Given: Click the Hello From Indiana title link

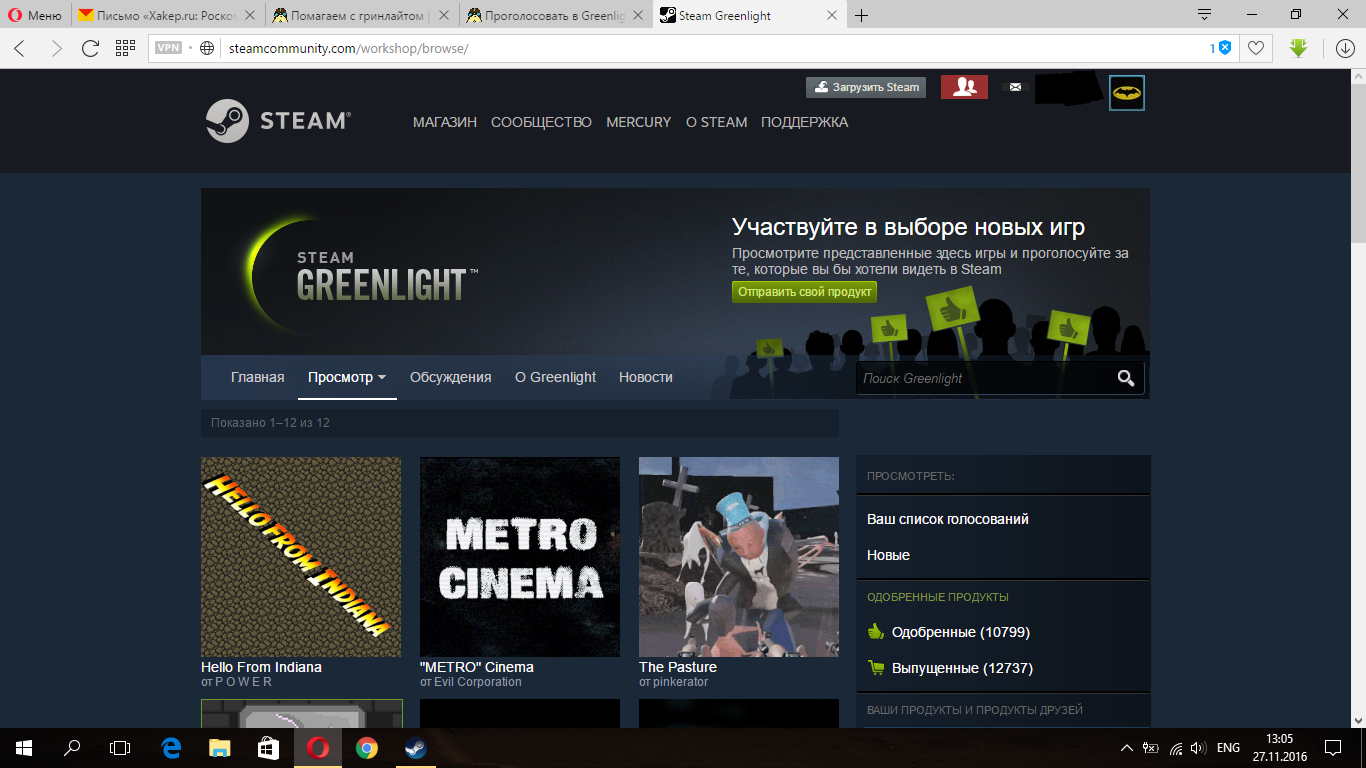Looking at the screenshot, I should click(261, 667).
